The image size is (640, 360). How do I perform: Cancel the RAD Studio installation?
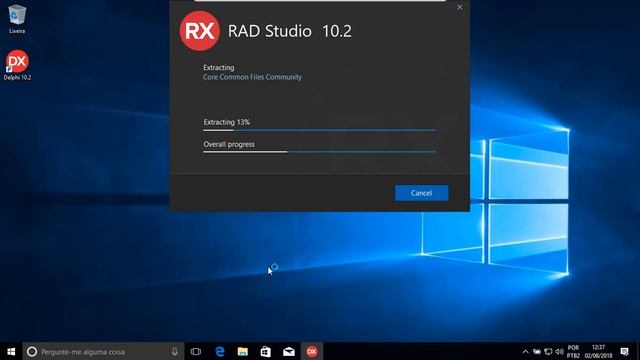(421, 193)
